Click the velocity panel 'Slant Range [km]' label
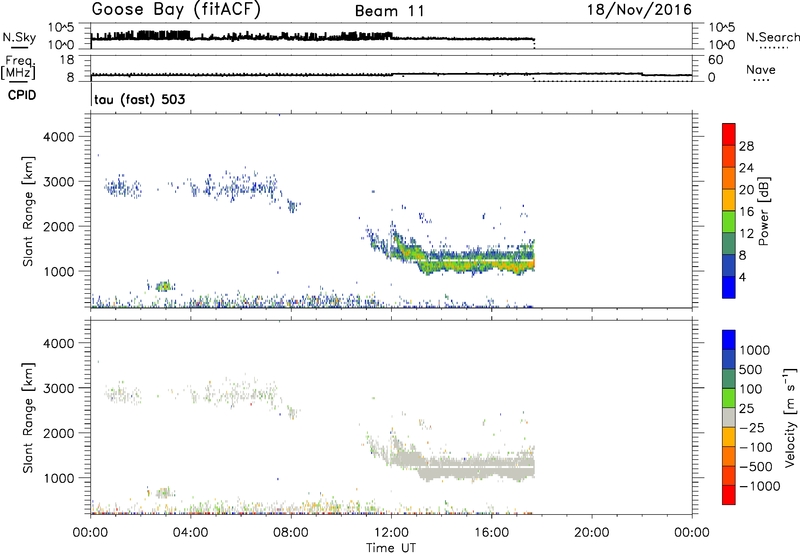The height and width of the screenshot is (554, 800). (x=28, y=418)
